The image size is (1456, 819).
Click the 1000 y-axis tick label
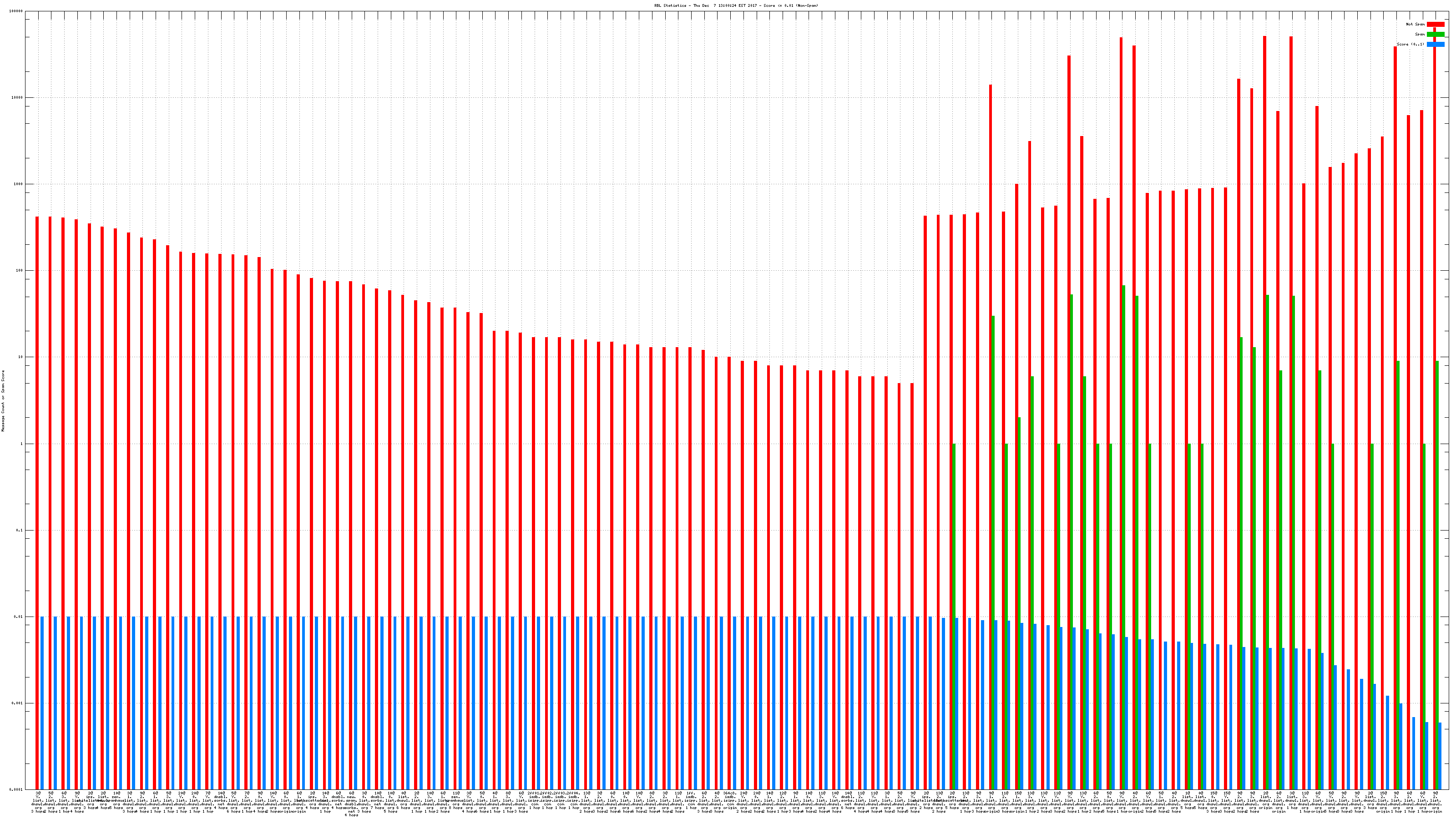19,184
